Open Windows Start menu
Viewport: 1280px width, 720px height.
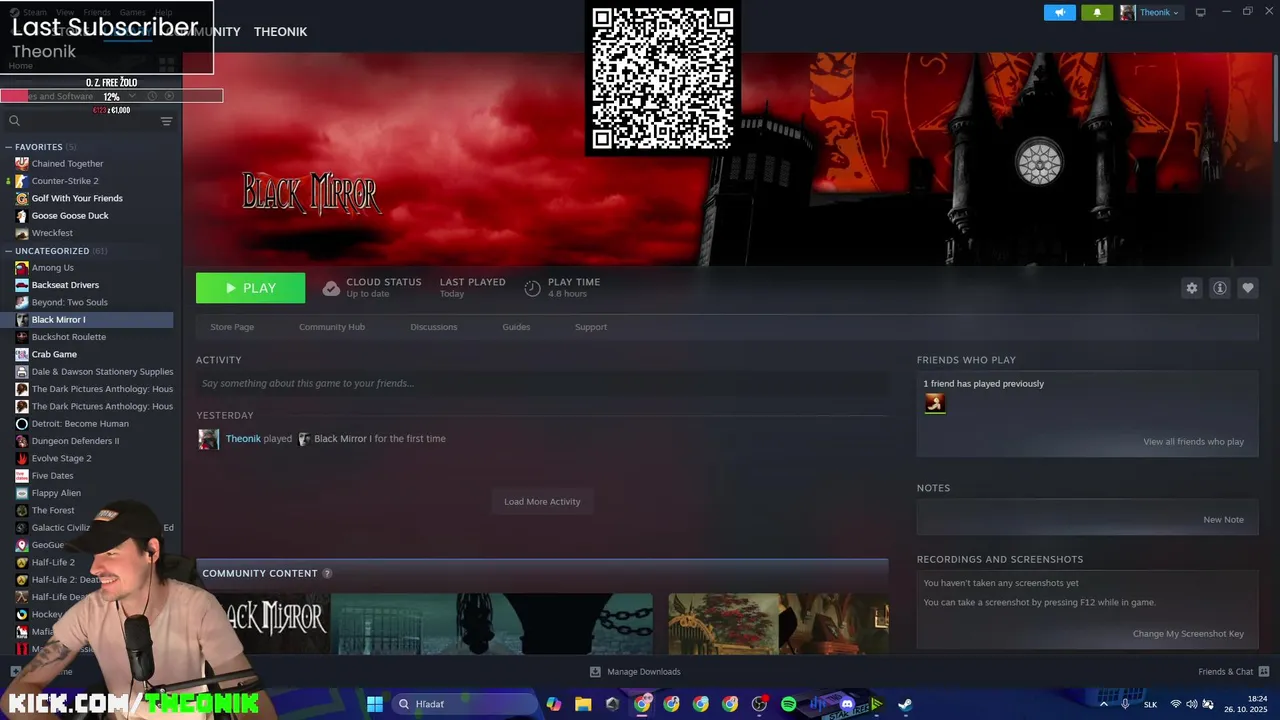375,704
